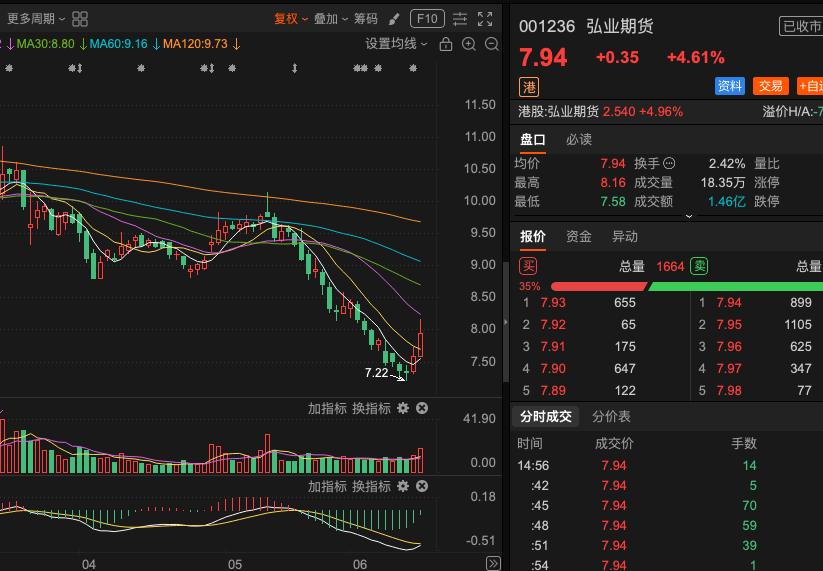The width and height of the screenshot is (823, 571).
Task: Click the 14:56 trade record row
Action: [x=667, y=466]
